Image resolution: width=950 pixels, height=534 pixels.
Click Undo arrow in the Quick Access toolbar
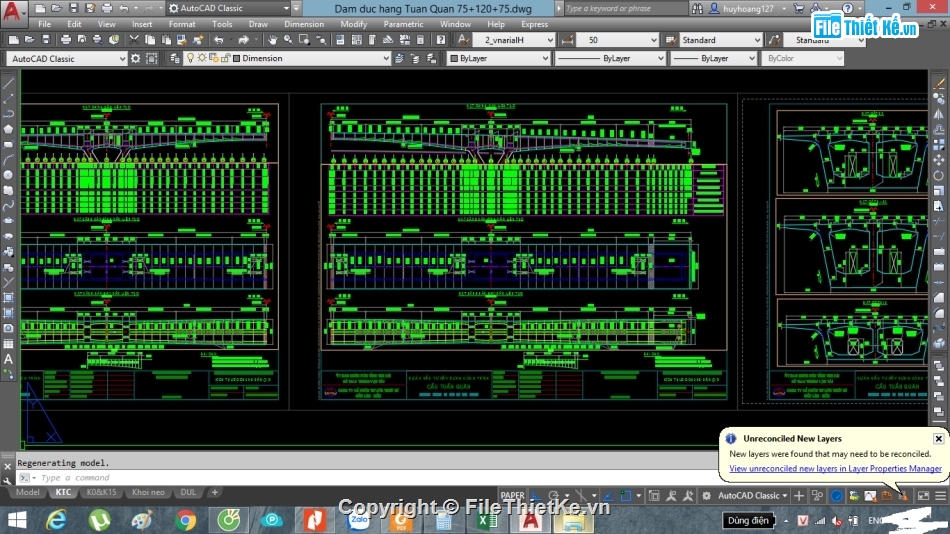pyautogui.click(x=124, y=8)
